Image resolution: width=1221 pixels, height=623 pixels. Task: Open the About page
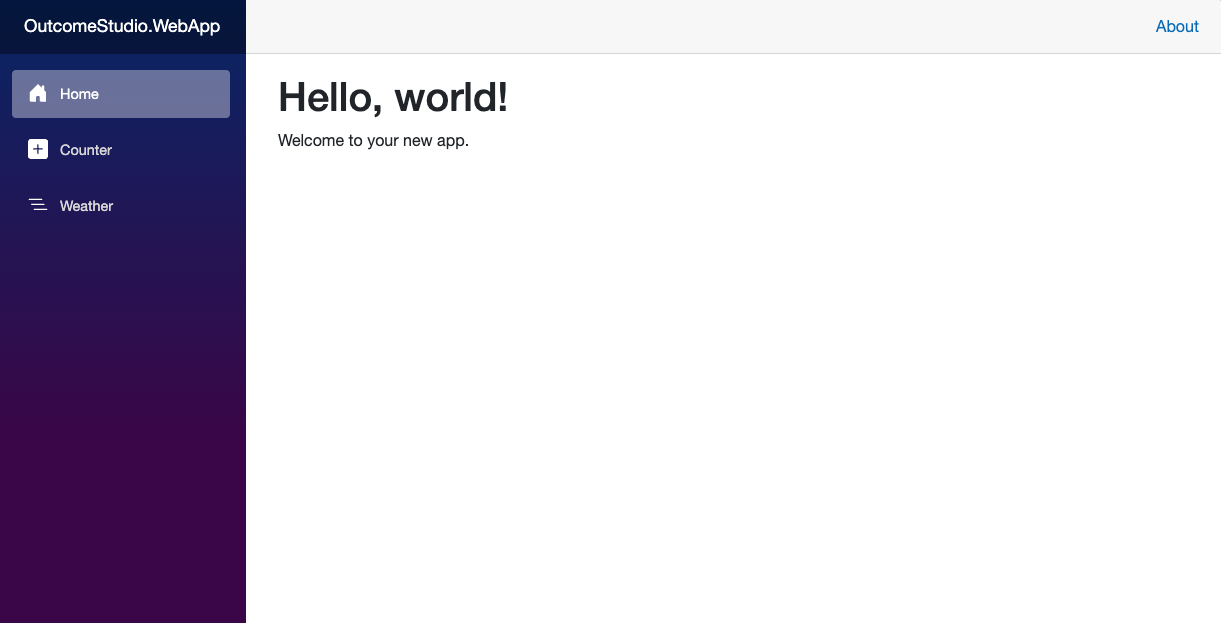(1177, 26)
